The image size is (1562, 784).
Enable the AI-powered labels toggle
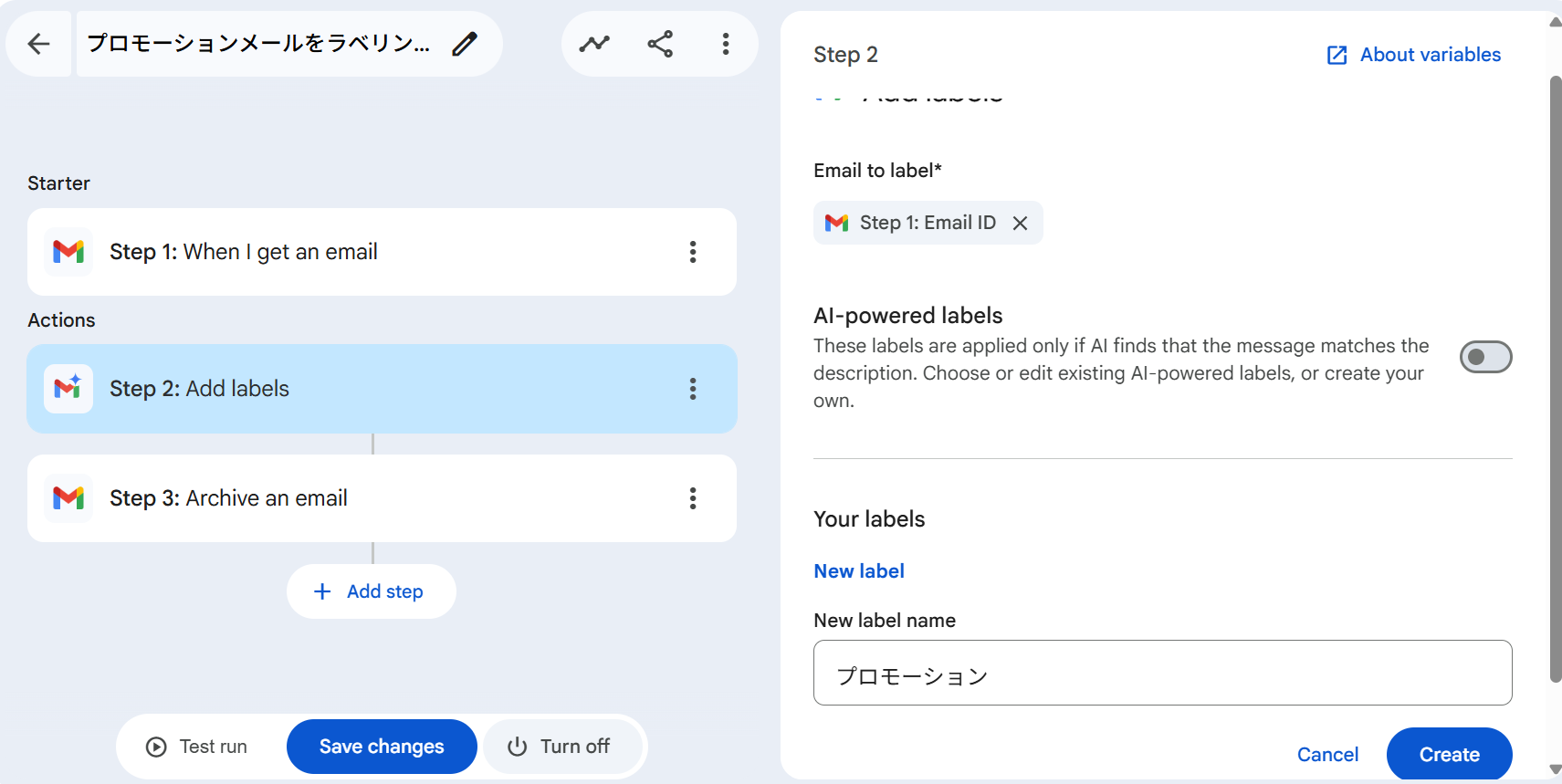[x=1485, y=357]
